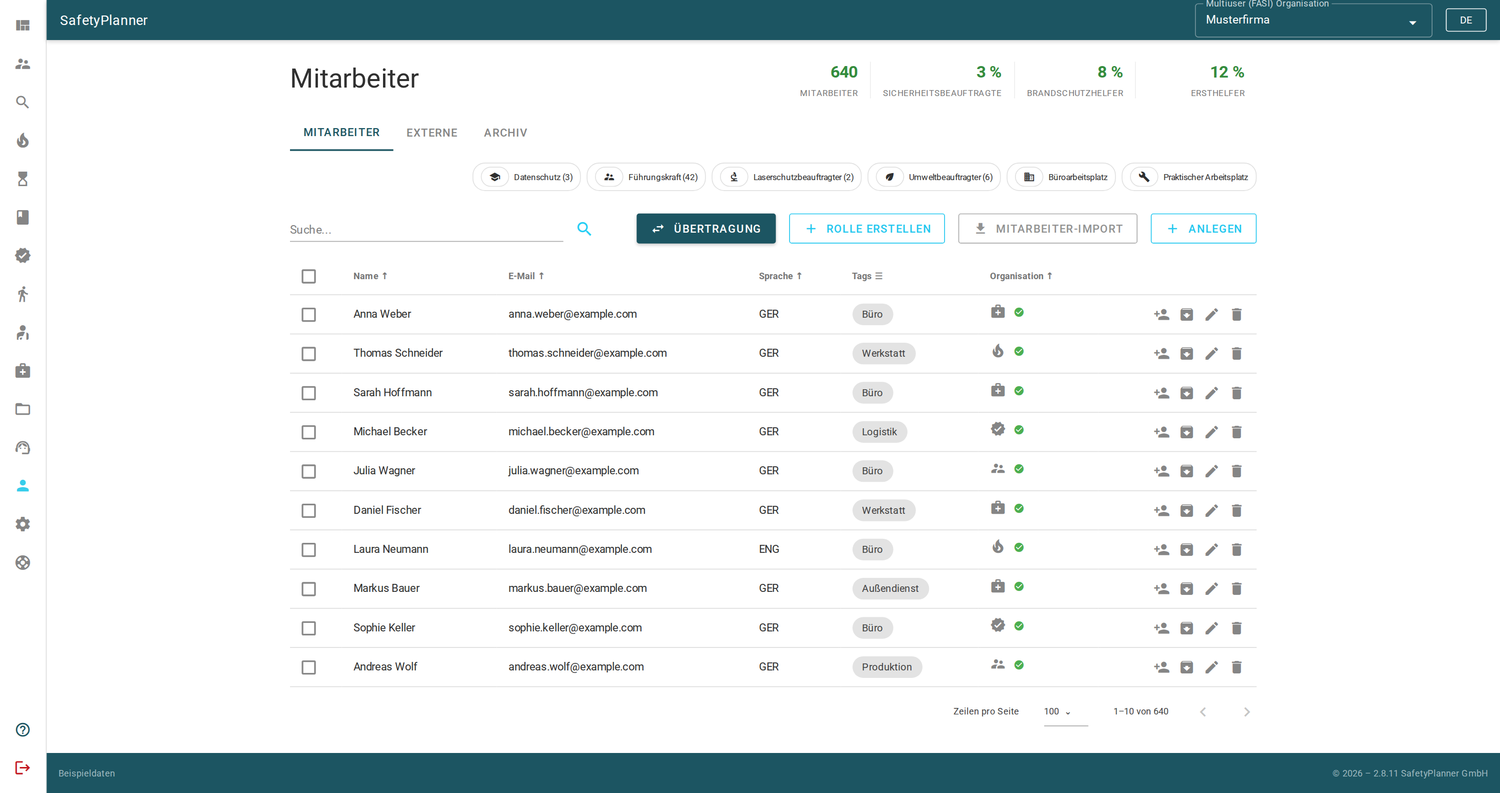Click the Anlegen button

(x=1204, y=229)
